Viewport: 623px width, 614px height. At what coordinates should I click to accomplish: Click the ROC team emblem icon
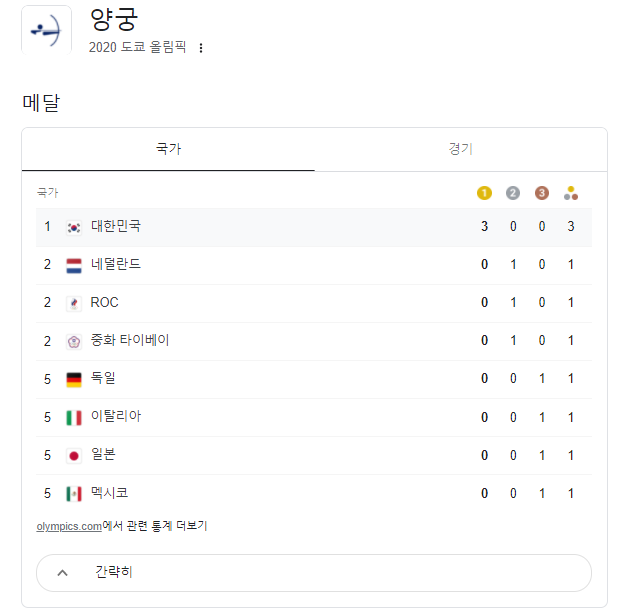(74, 304)
